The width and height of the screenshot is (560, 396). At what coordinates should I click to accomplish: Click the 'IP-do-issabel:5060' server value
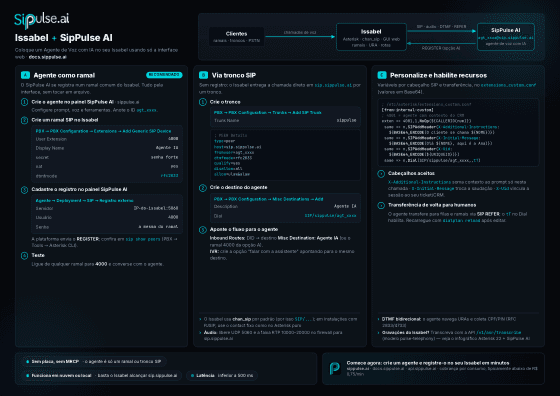(156, 208)
